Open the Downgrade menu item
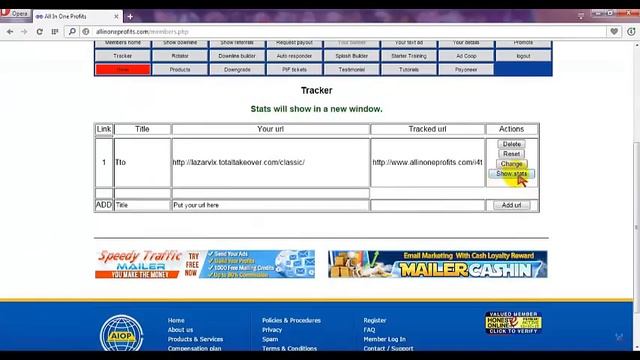640x360 pixels. pos(237,69)
